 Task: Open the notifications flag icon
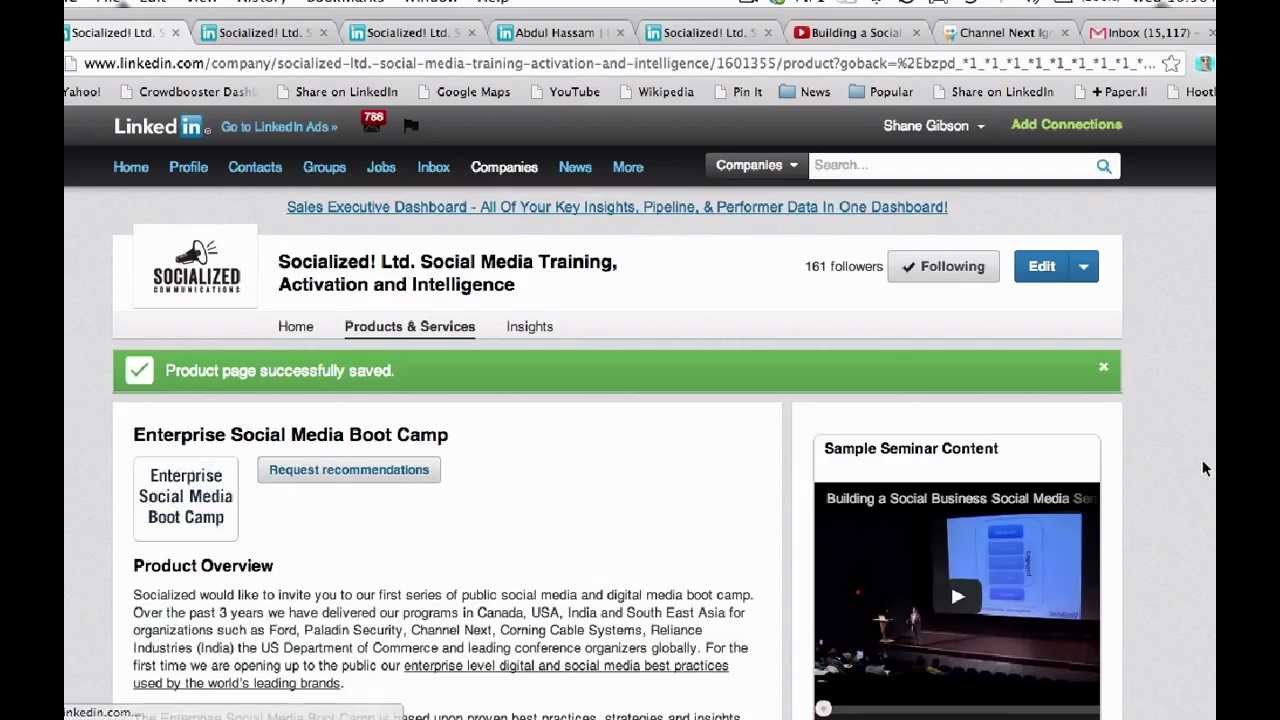(411, 125)
